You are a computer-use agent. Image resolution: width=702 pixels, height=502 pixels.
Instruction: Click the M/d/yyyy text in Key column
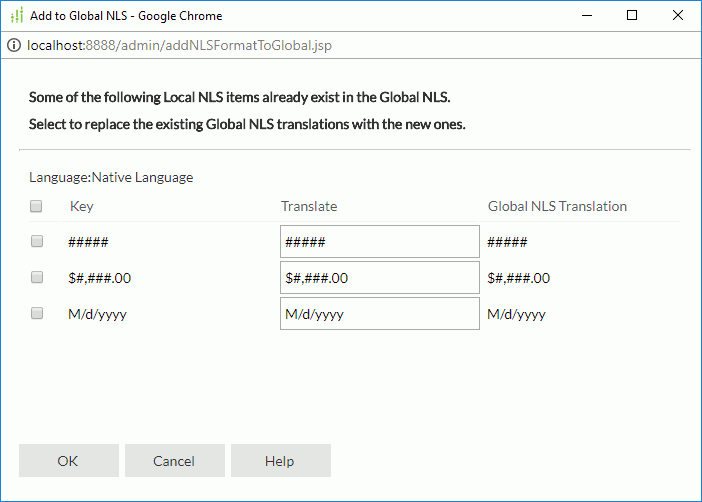(x=97, y=314)
